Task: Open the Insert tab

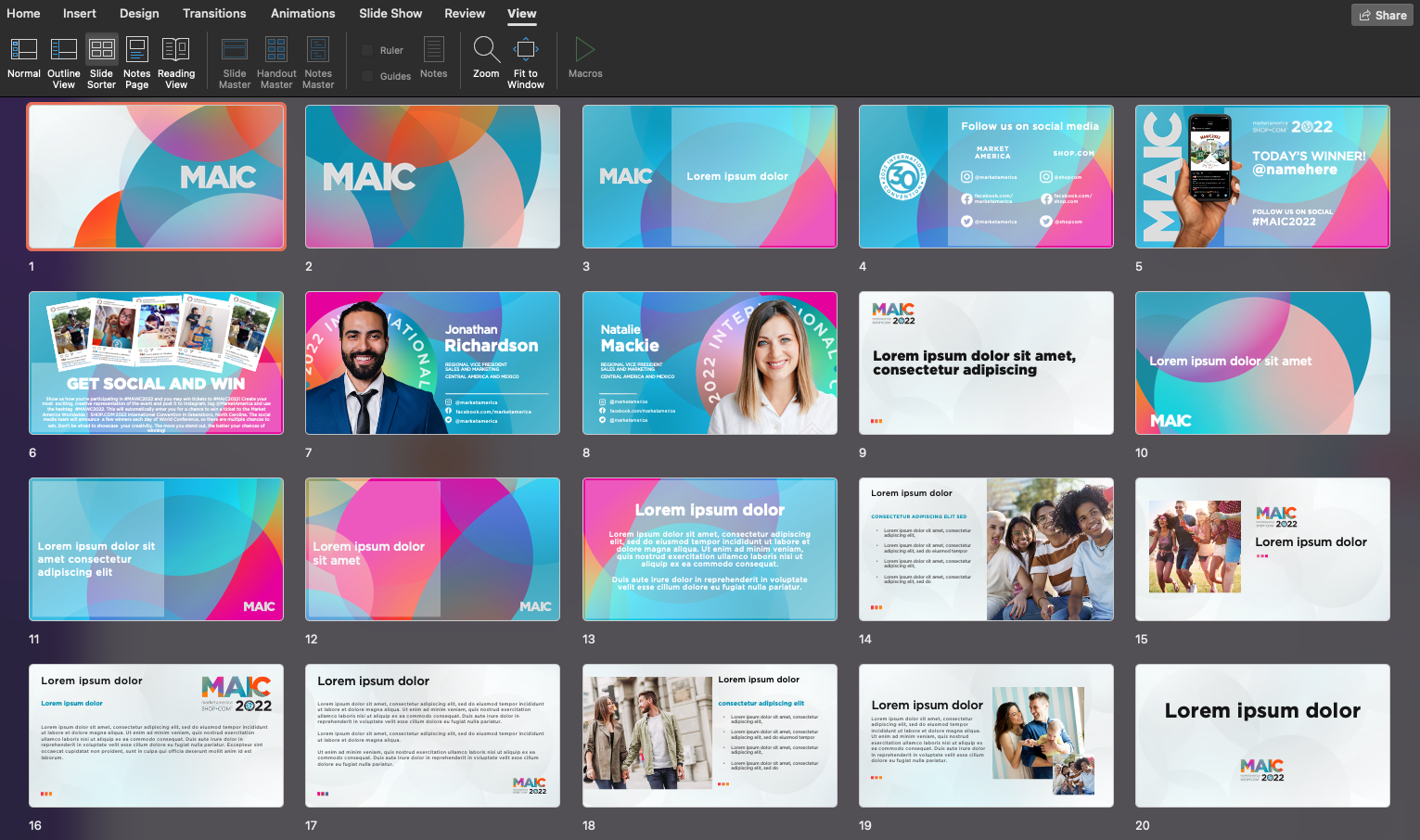Action: click(80, 13)
